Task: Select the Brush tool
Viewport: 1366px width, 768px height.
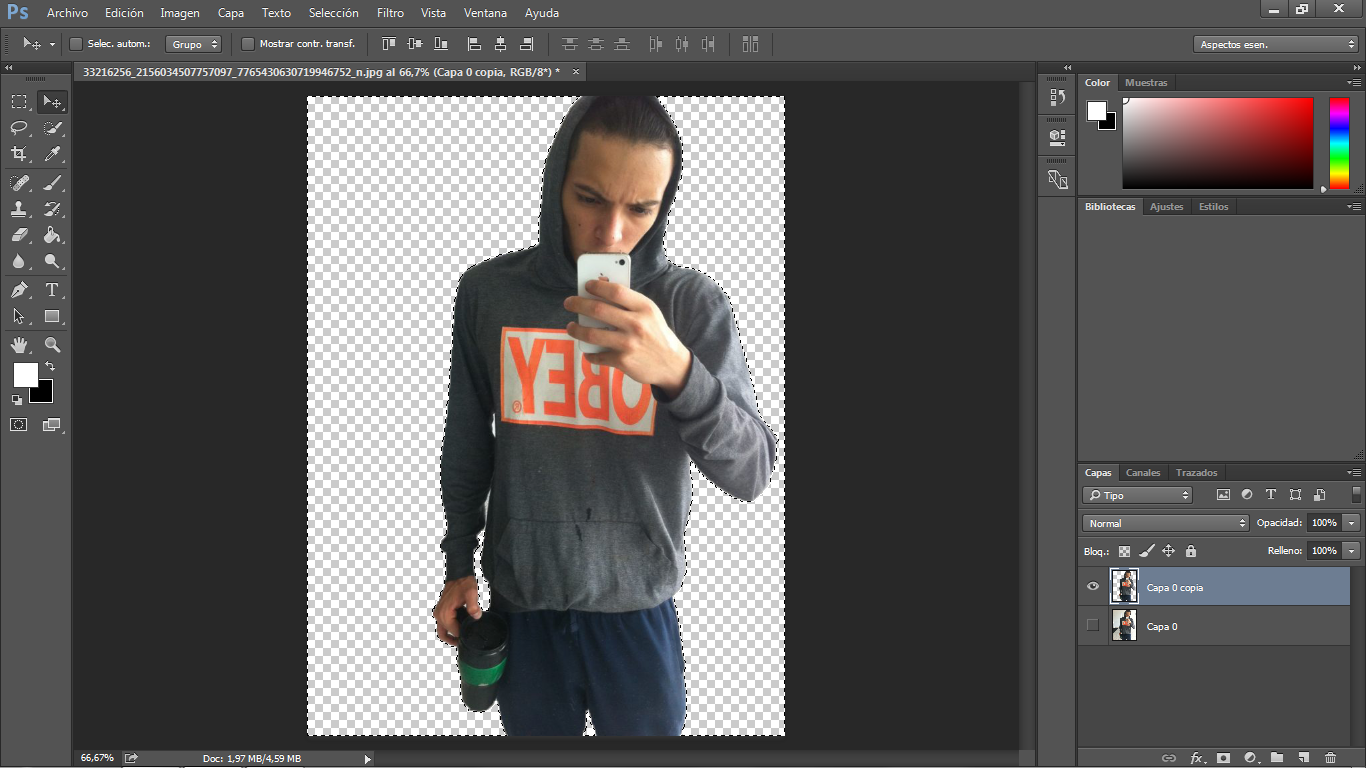Action: [52, 183]
